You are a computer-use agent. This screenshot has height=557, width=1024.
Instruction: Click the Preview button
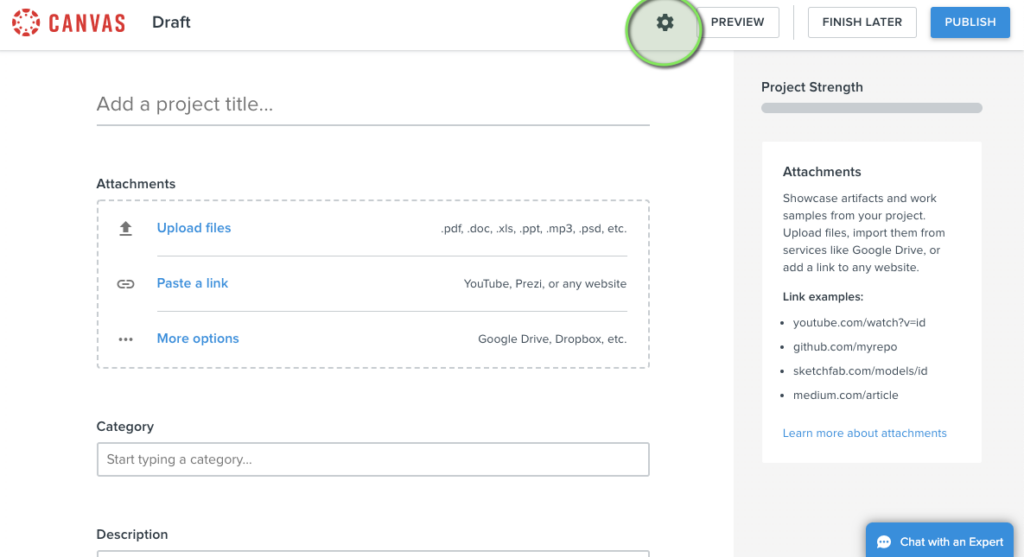point(737,22)
